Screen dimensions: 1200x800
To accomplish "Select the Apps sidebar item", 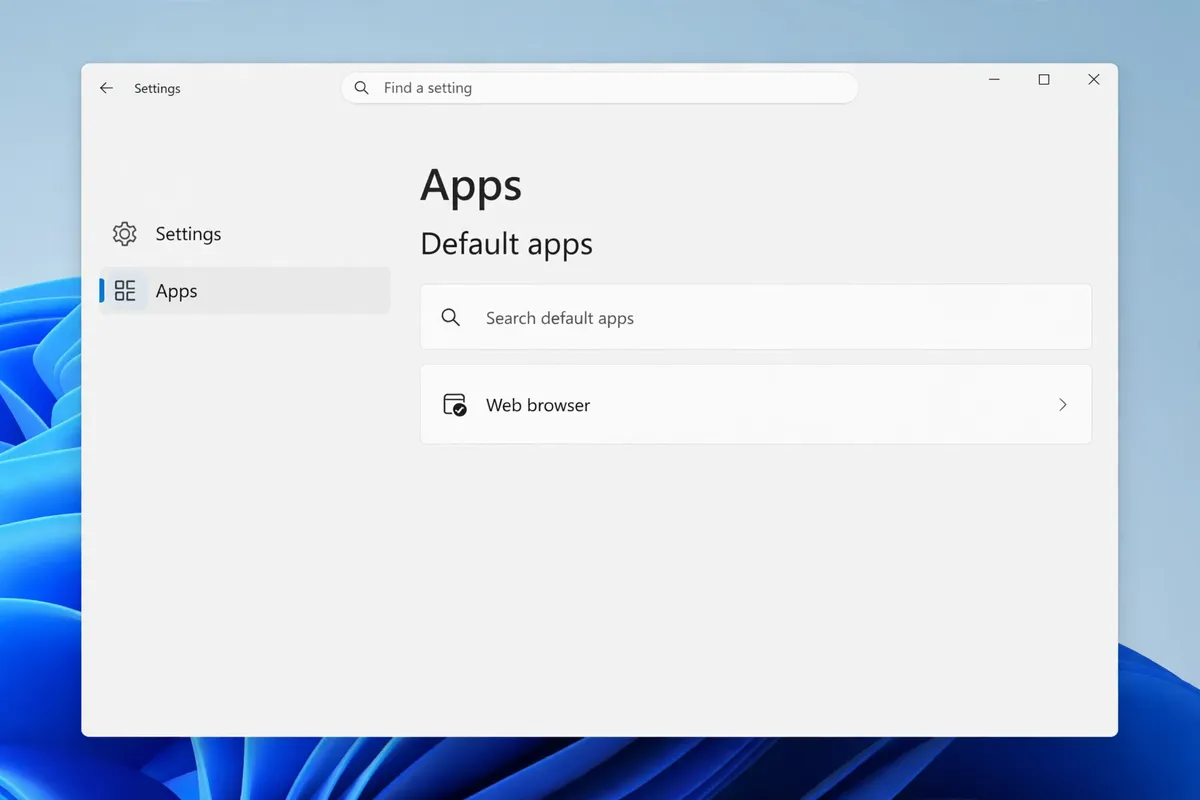I will click(245, 291).
